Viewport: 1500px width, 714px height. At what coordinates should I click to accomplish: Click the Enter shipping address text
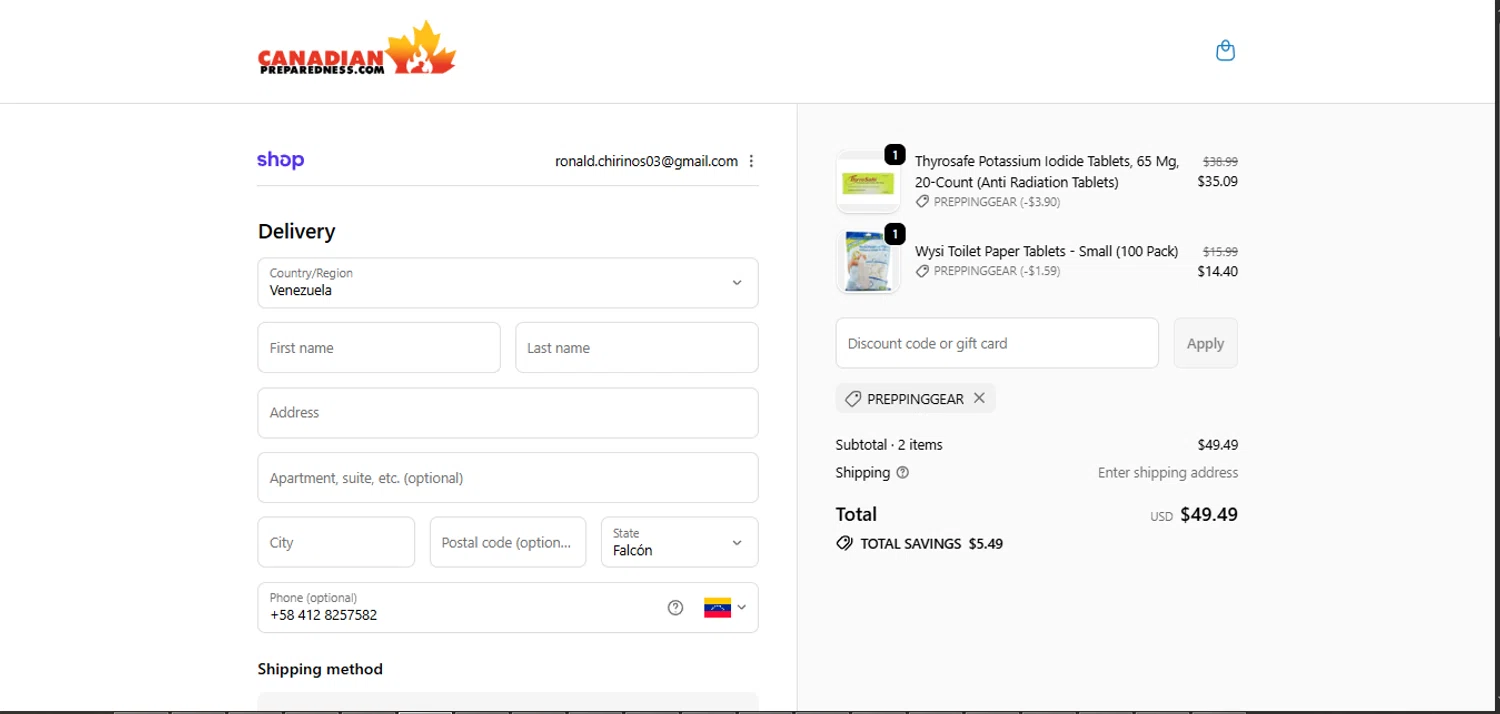click(1168, 473)
